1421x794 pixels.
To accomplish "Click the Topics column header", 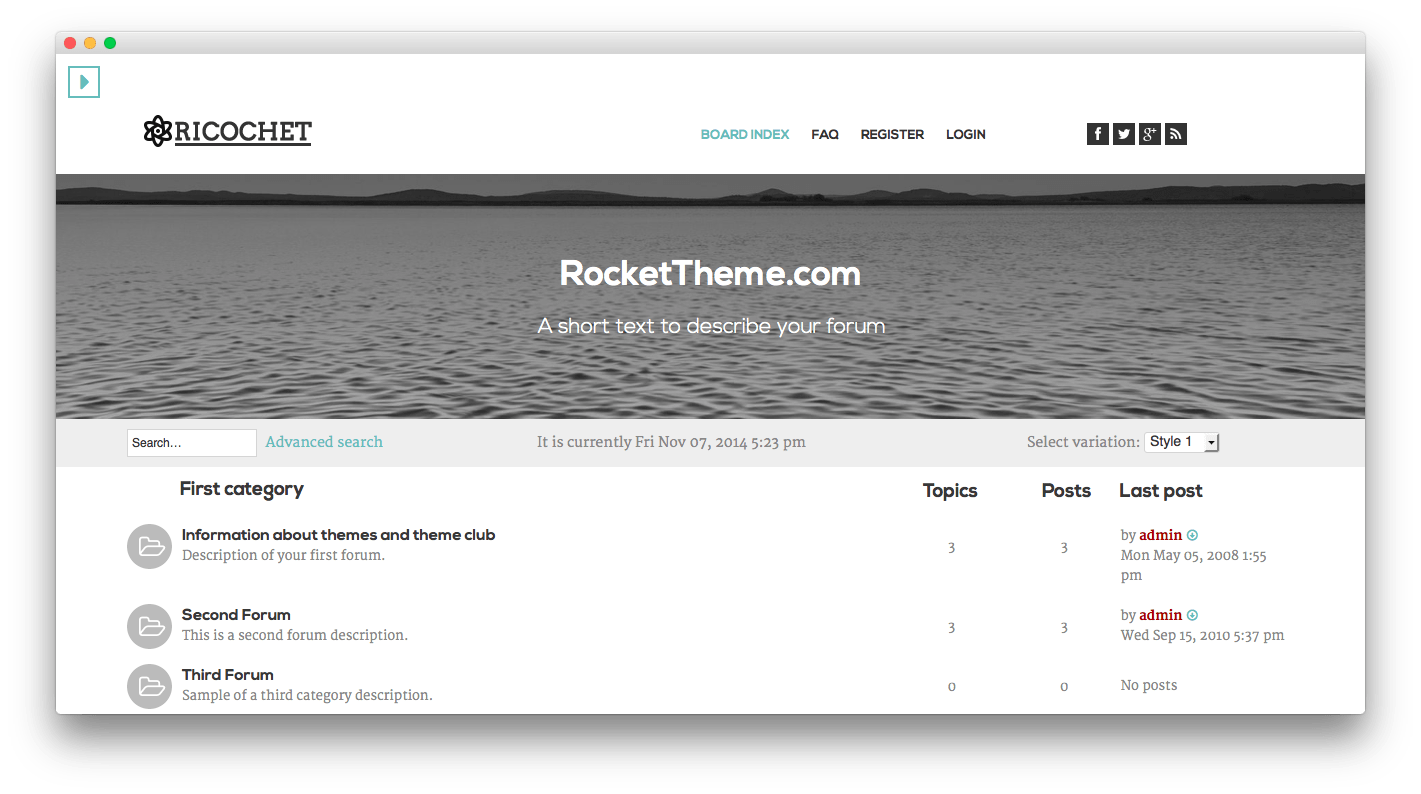I will click(950, 491).
